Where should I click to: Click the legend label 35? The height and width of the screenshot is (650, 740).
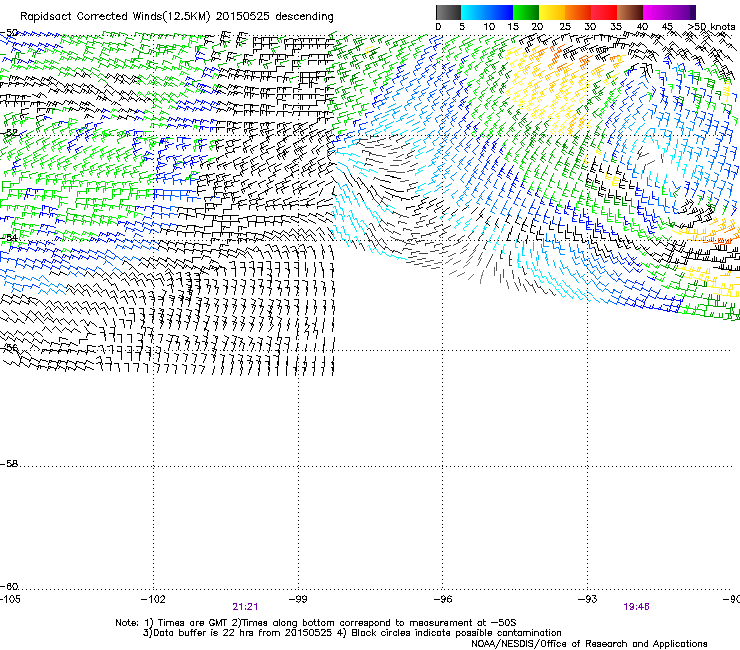click(616, 27)
